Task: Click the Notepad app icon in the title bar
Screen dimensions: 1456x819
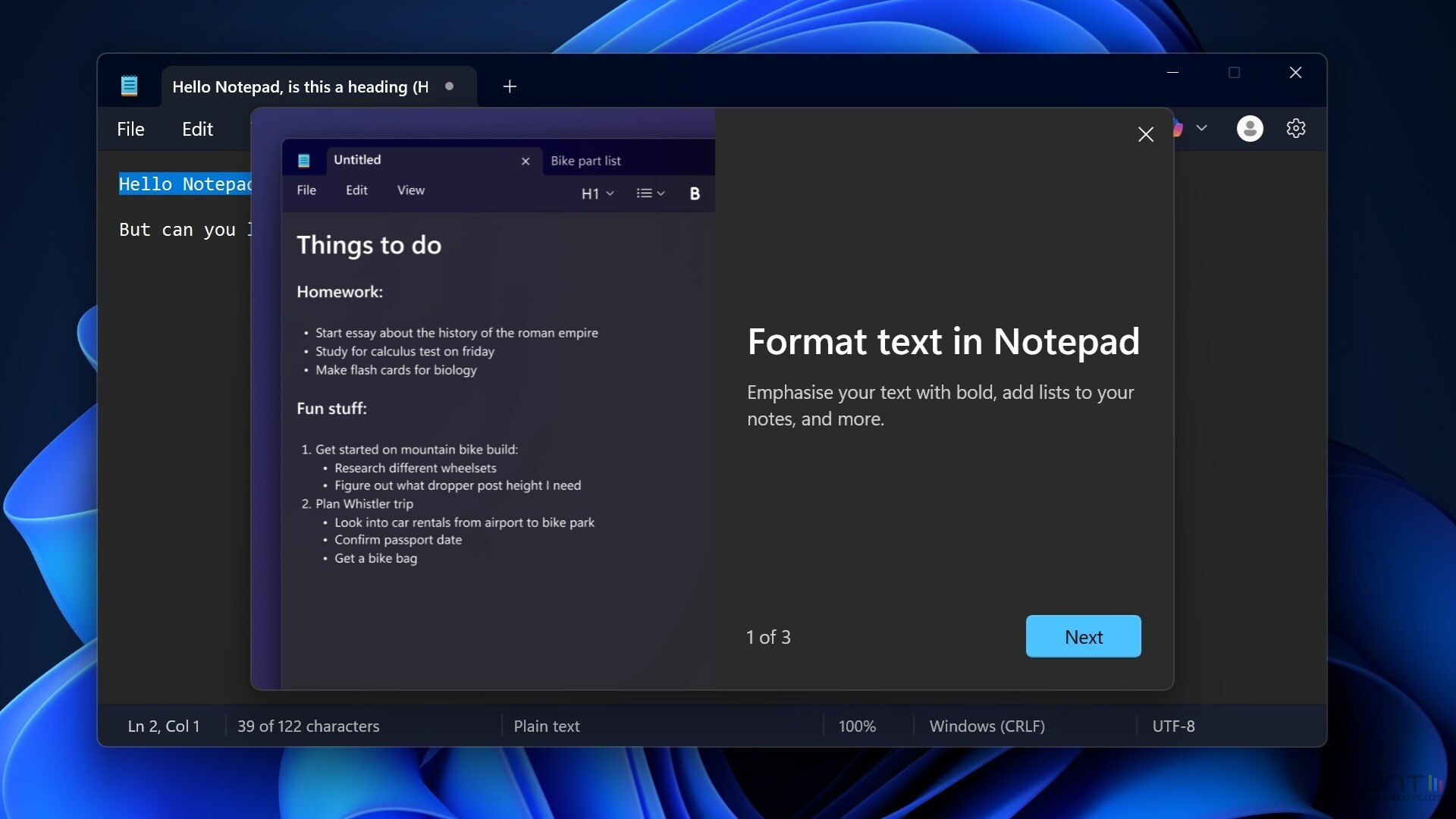Action: point(130,86)
